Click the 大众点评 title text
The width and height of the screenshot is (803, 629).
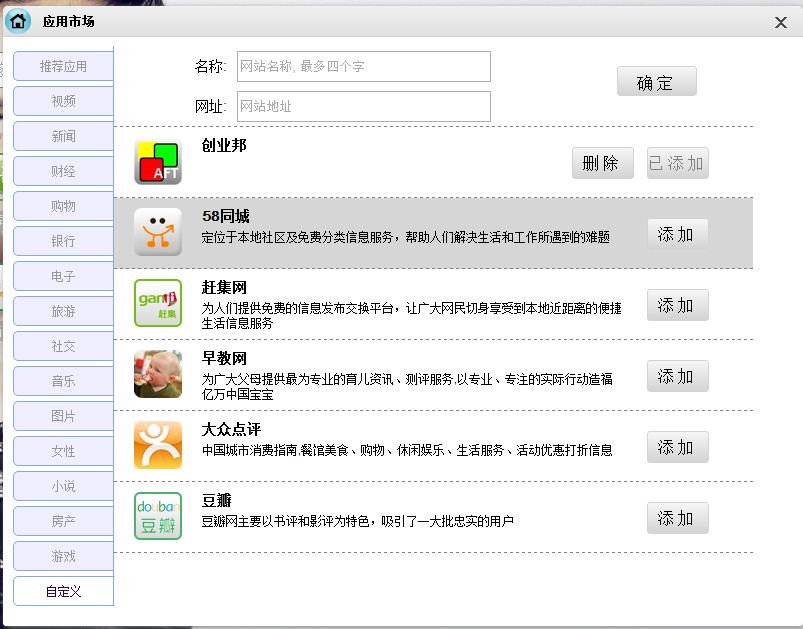click(x=231, y=429)
